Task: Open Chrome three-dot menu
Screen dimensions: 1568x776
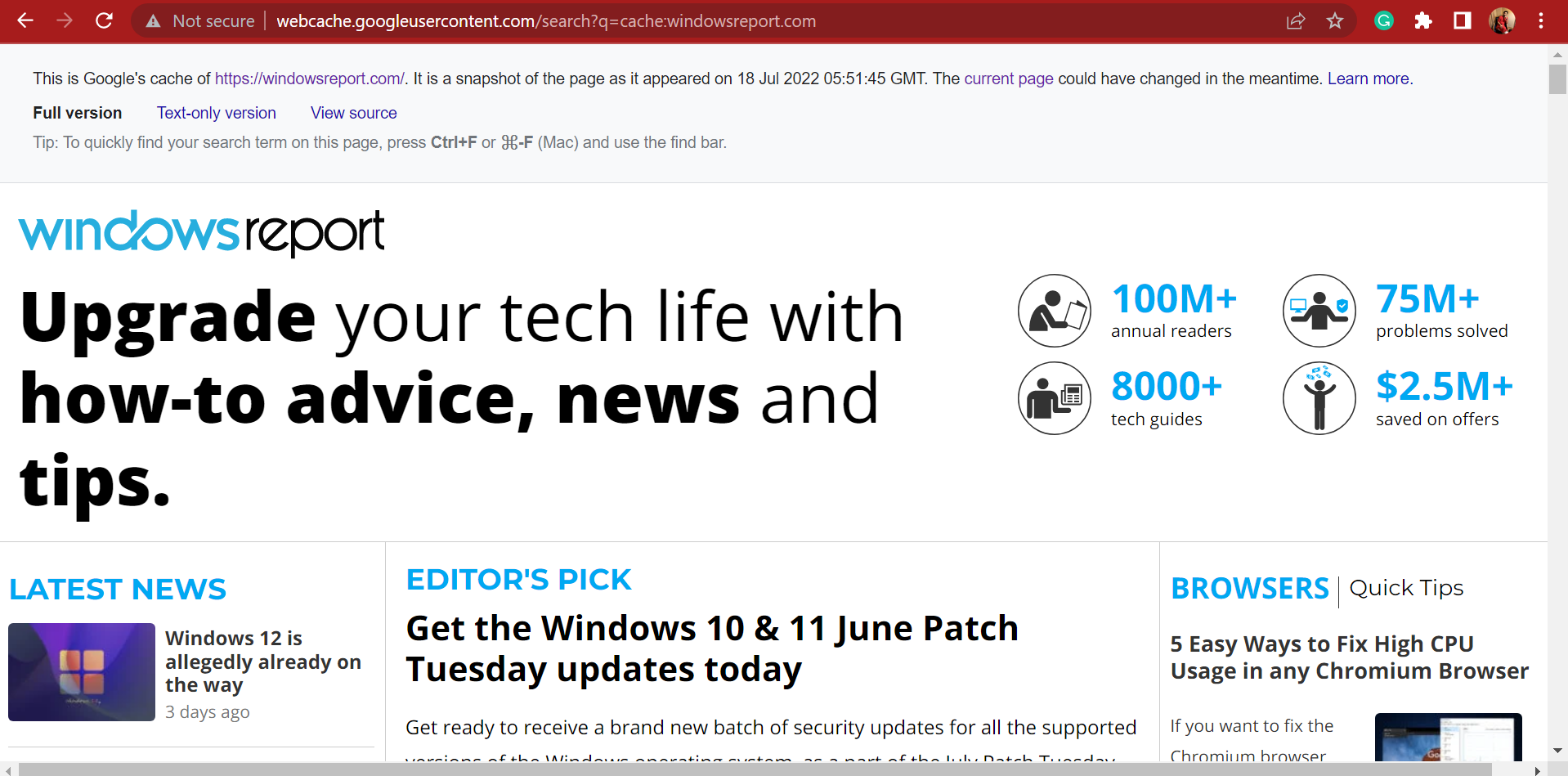Action: tap(1541, 21)
